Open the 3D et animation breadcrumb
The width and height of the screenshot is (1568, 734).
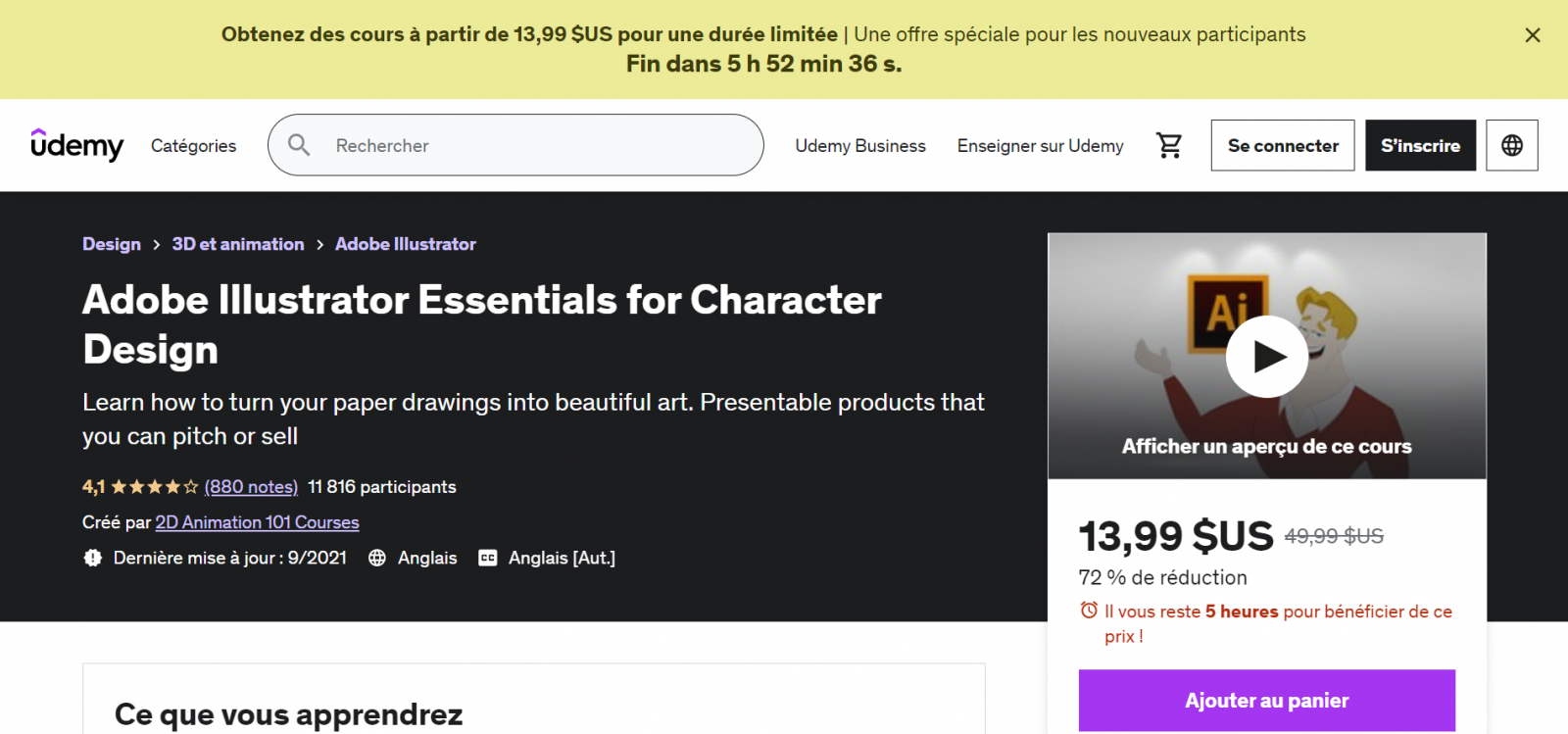click(x=238, y=244)
